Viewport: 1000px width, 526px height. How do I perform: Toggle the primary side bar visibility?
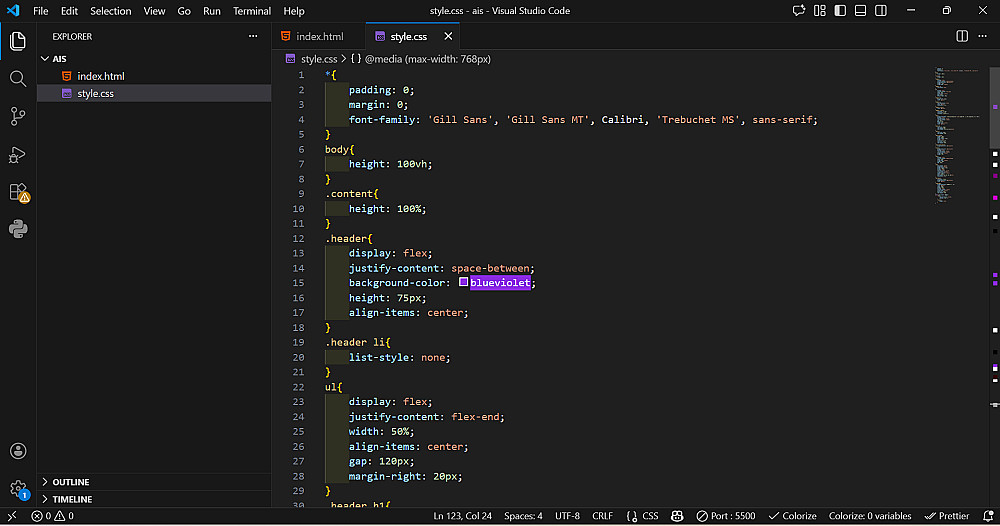840,11
